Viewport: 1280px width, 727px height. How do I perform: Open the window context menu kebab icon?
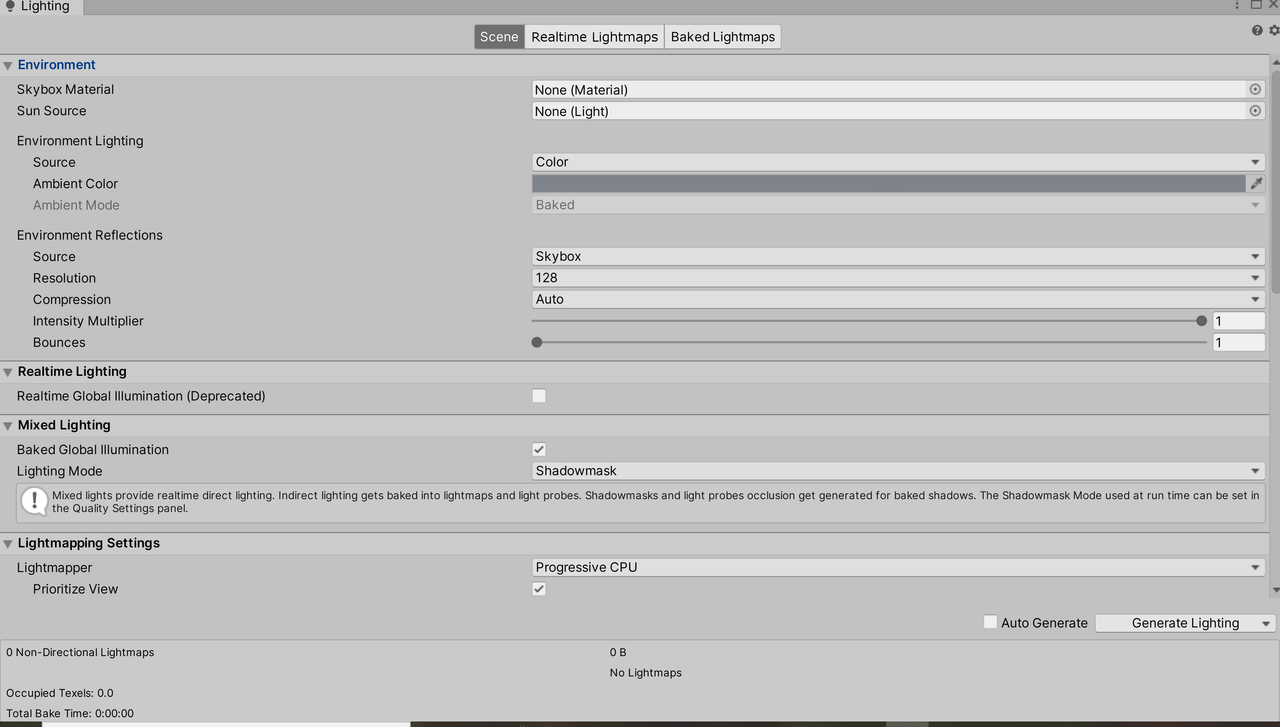1237,5
